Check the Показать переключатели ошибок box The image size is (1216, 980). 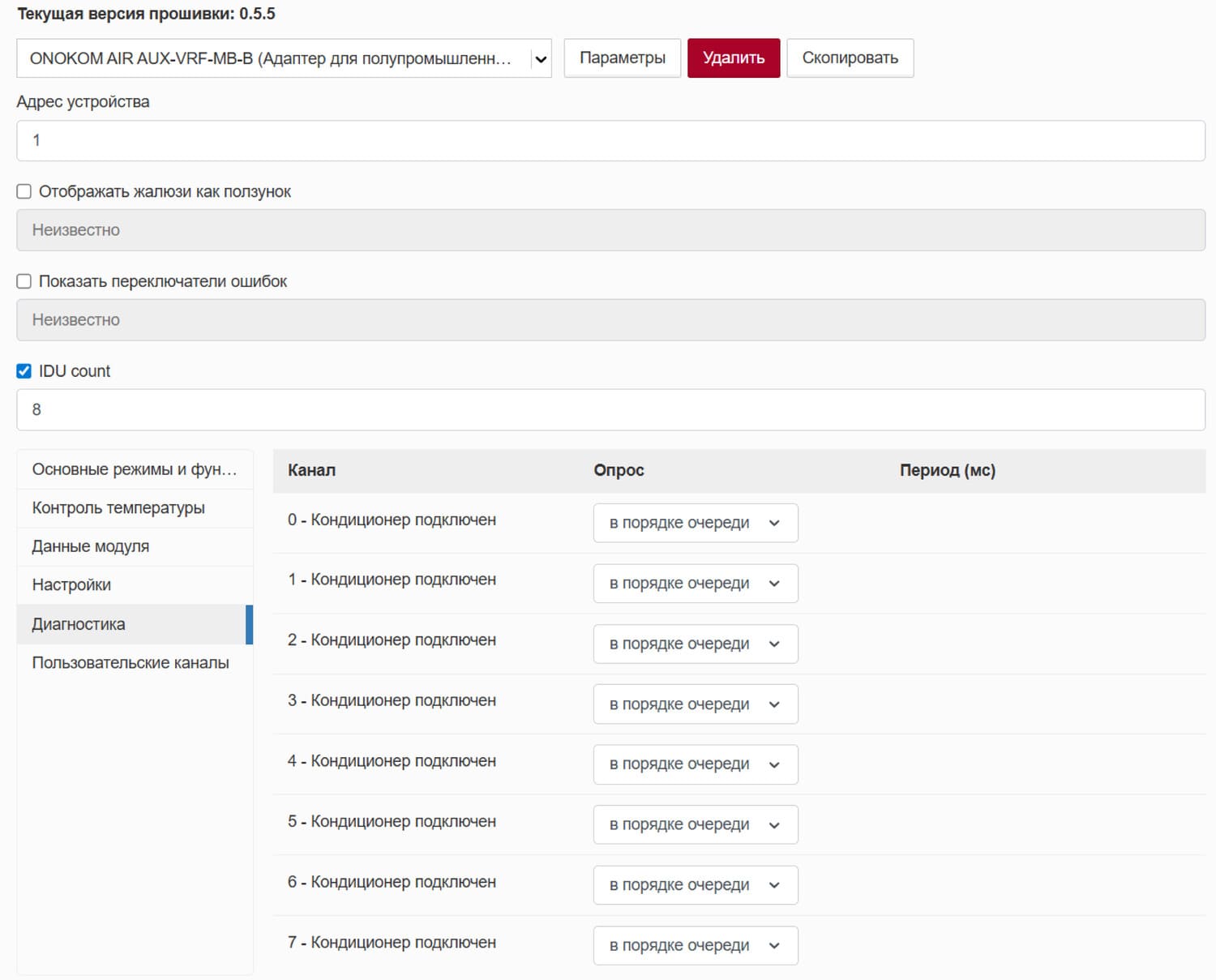tap(24, 281)
